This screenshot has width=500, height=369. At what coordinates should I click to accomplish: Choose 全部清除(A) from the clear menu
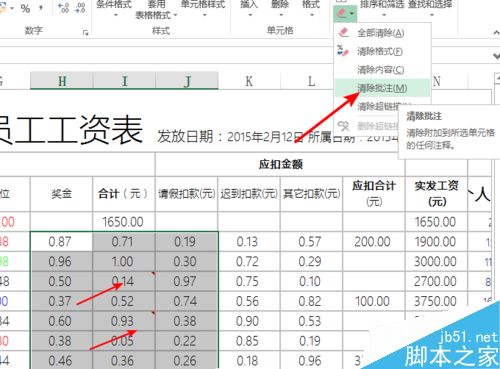pos(382,33)
